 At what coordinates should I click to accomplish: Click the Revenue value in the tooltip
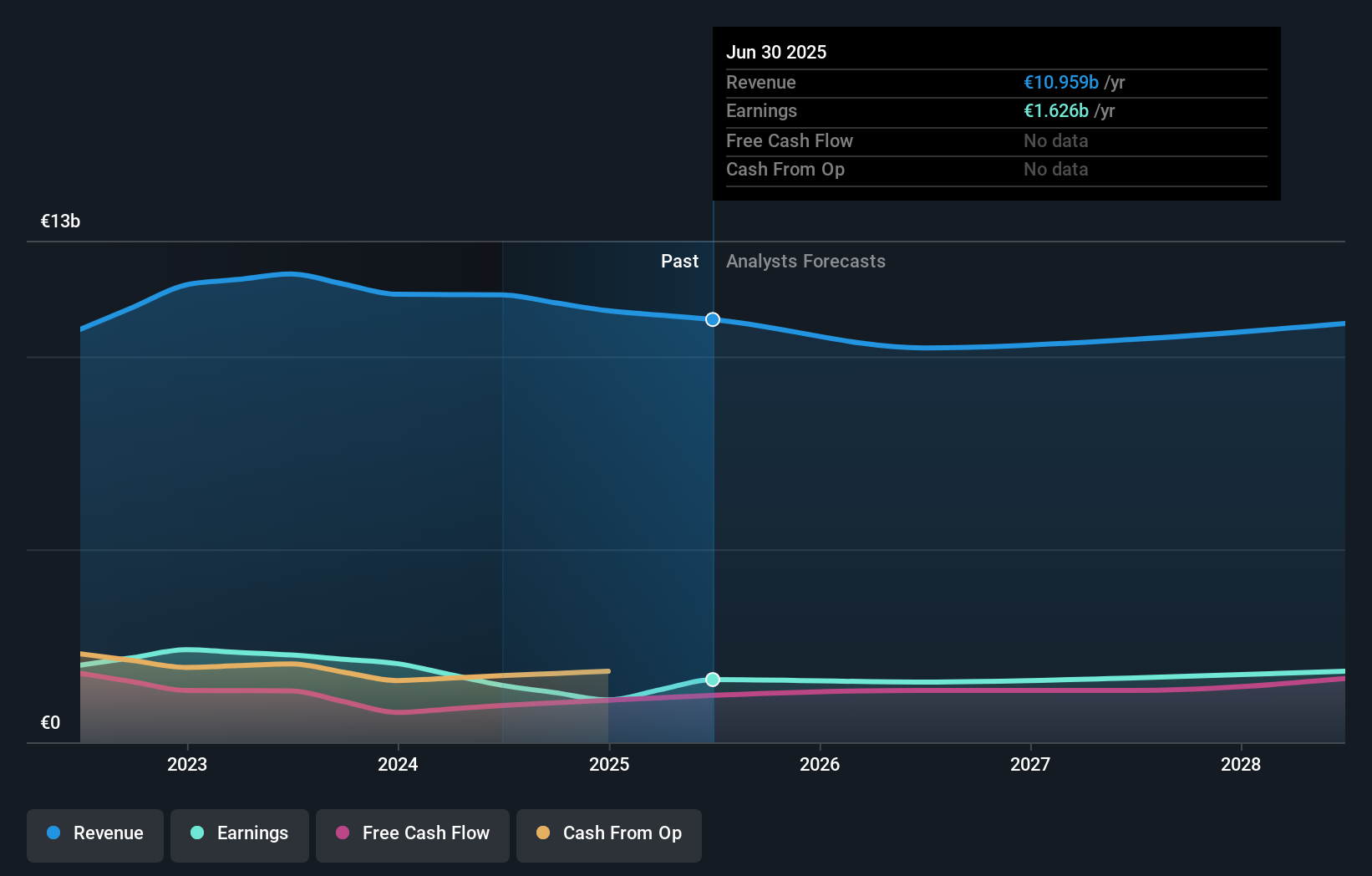(1060, 82)
